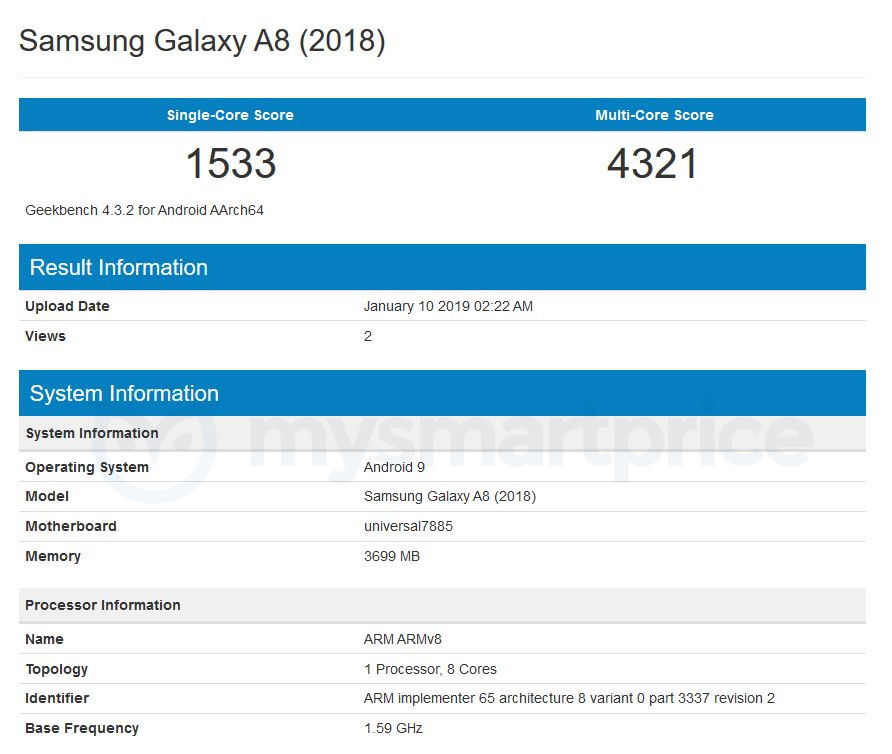This screenshot has height=754, width=892.
Task: Click the blue System Information section banner
Action: point(442,393)
